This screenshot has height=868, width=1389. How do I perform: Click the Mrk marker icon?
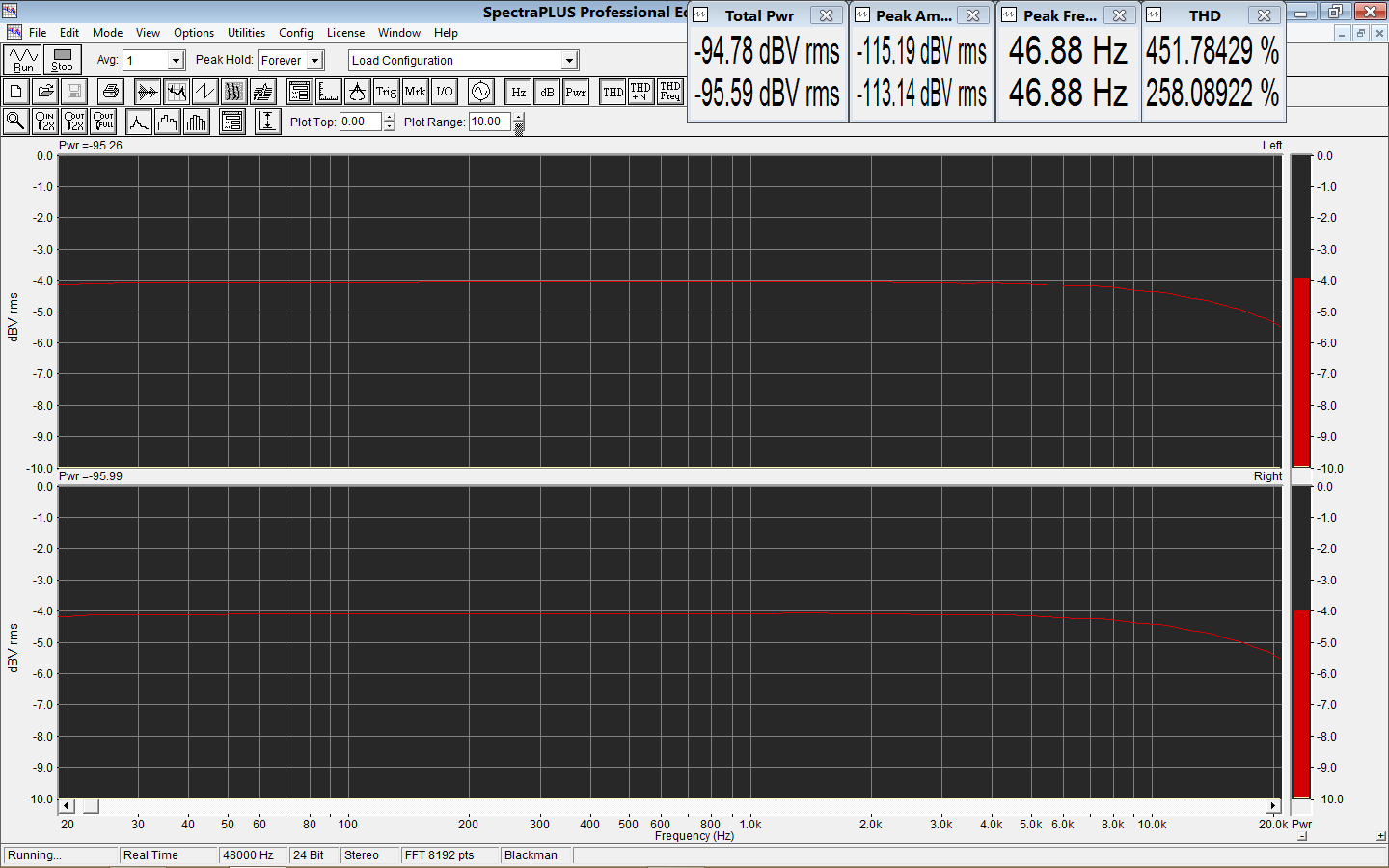[x=415, y=92]
